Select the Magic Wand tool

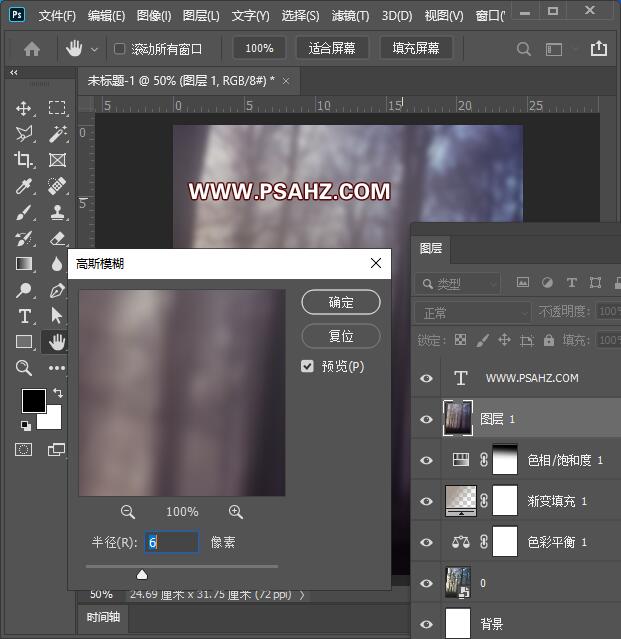57,134
